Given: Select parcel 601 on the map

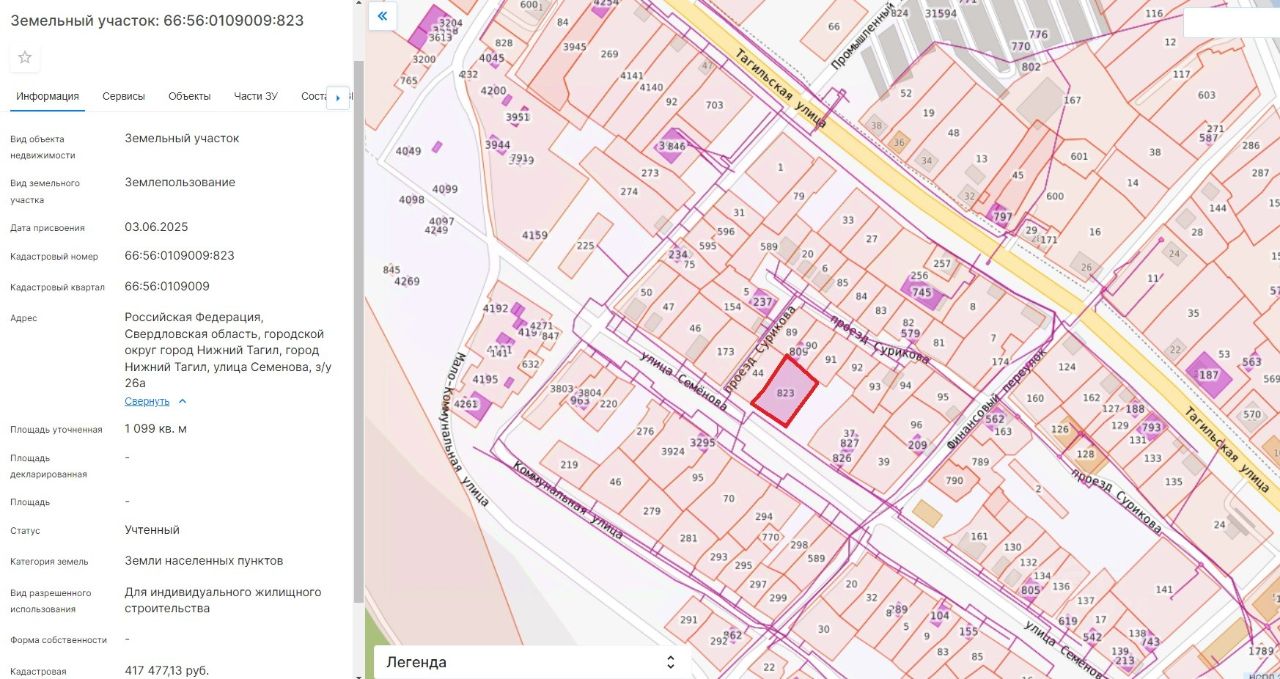Looking at the screenshot, I should pyautogui.click(x=1078, y=156).
